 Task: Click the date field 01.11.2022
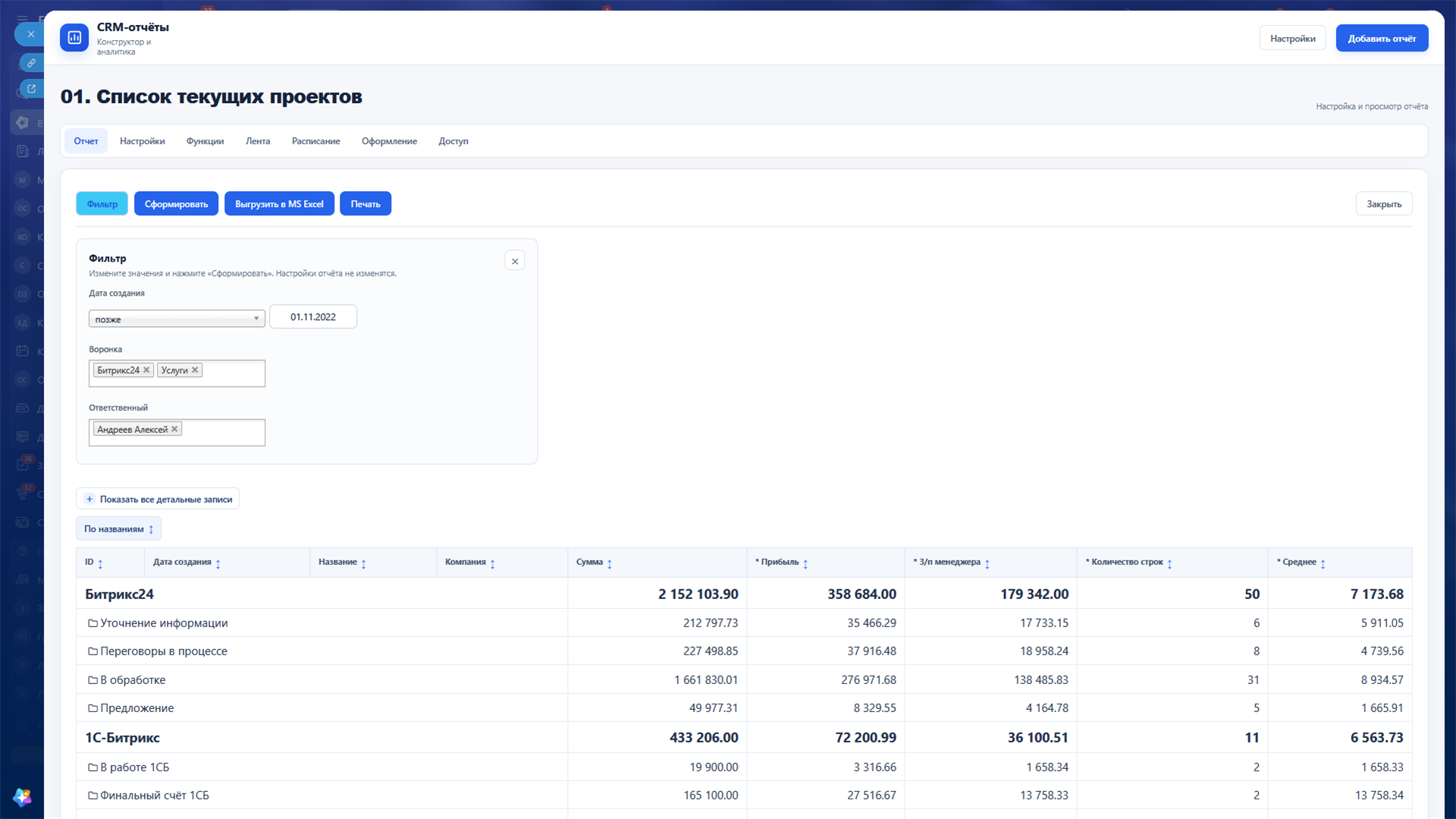coord(313,317)
